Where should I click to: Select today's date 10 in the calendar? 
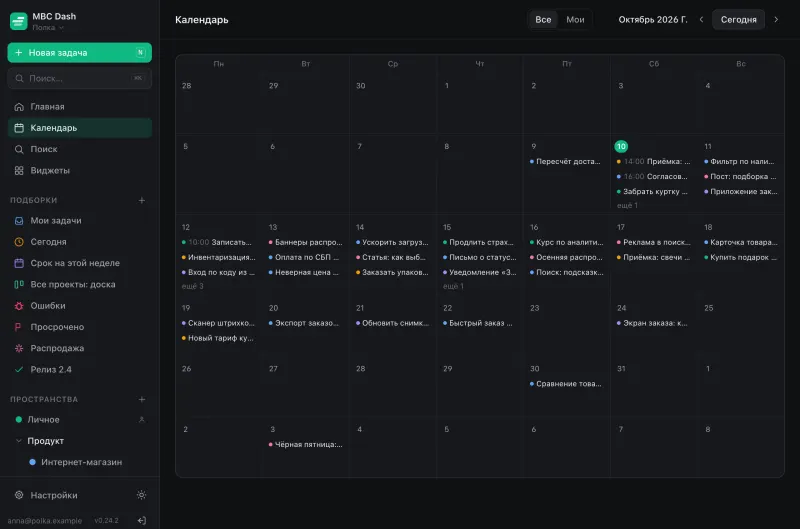point(621,146)
